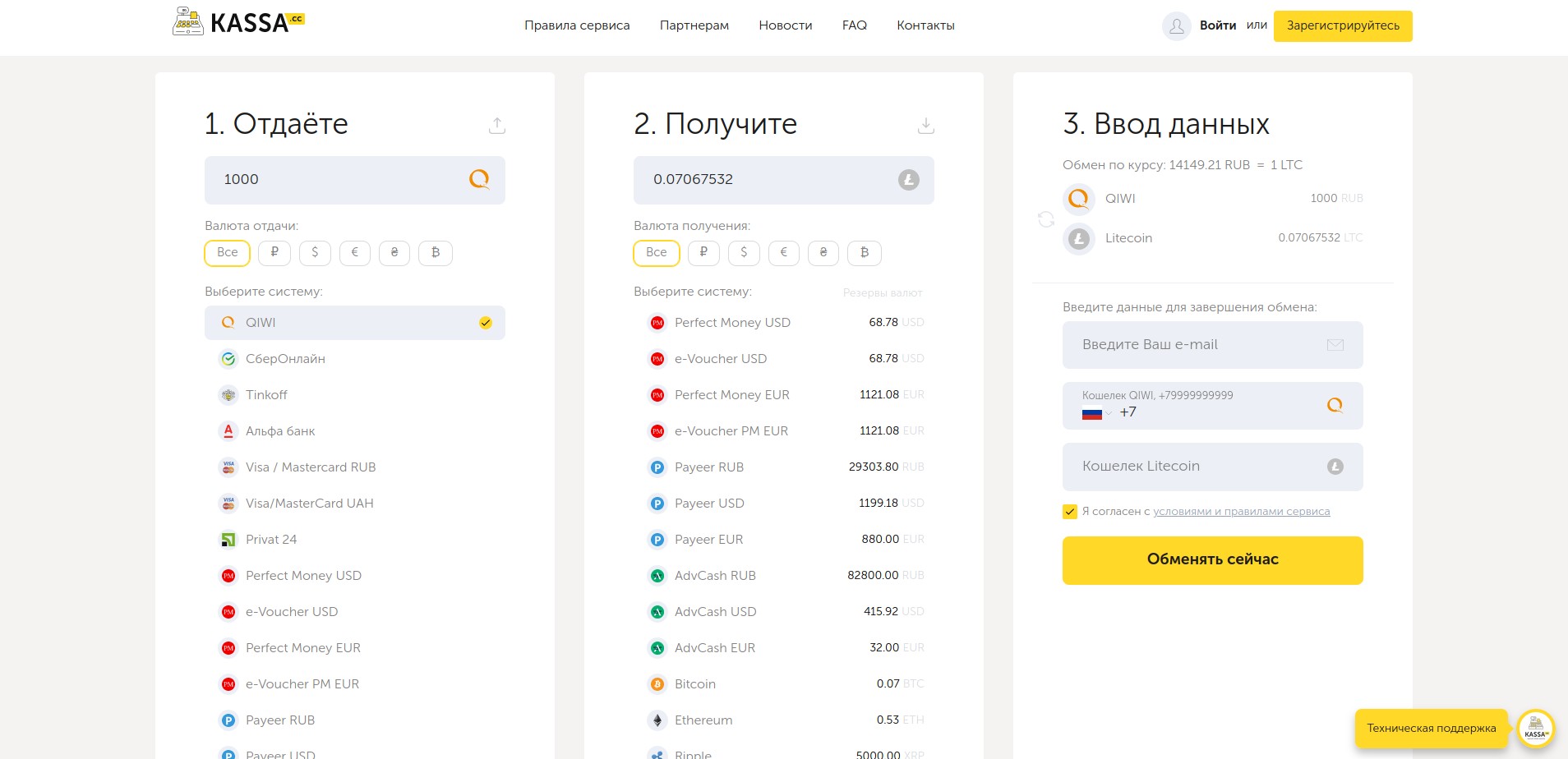1568x759 pixels.
Task: Select the Все filter under Валюта получения
Action: [657, 253]
